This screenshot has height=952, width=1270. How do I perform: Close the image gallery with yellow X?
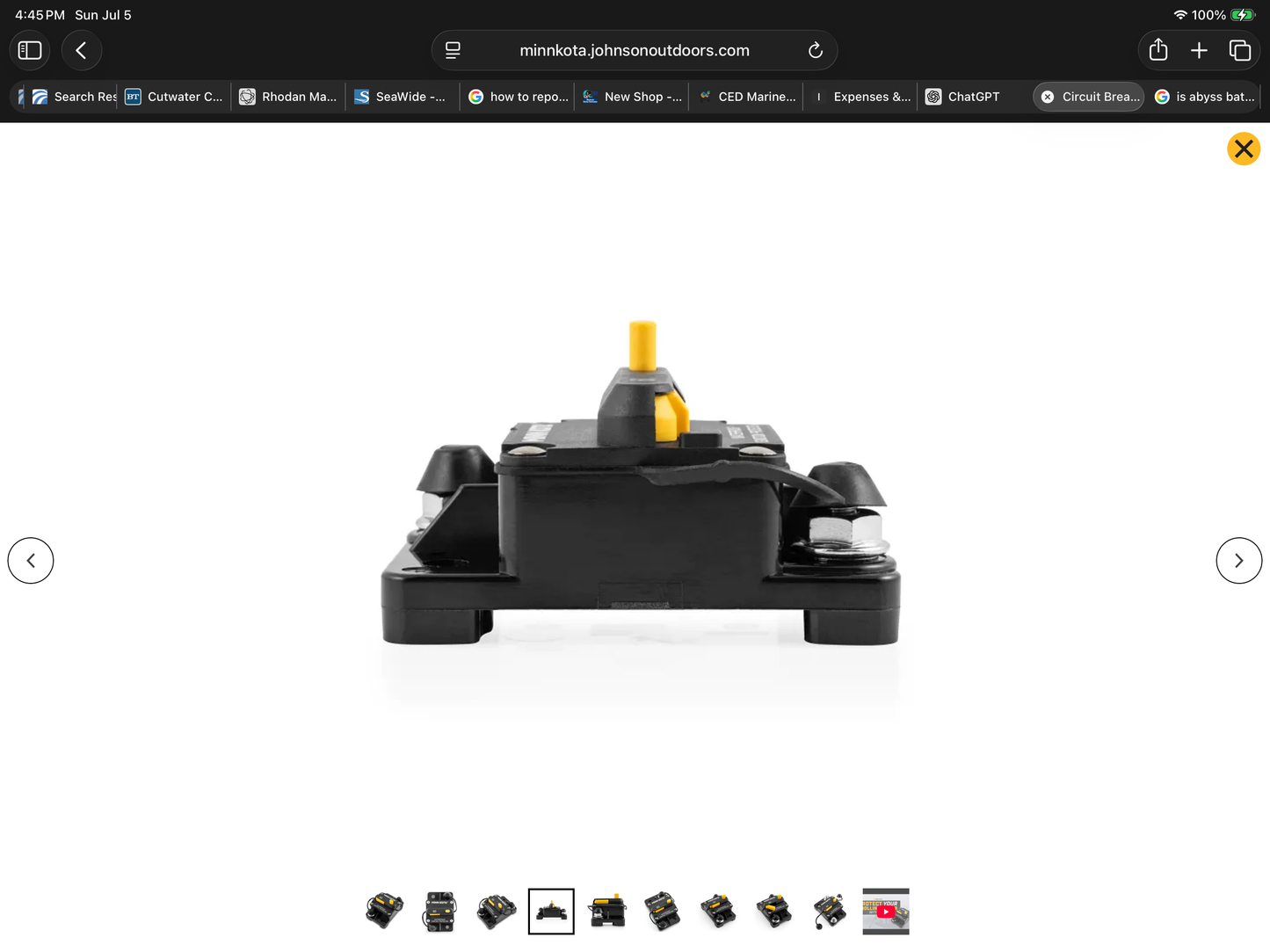click(1244, 149)
